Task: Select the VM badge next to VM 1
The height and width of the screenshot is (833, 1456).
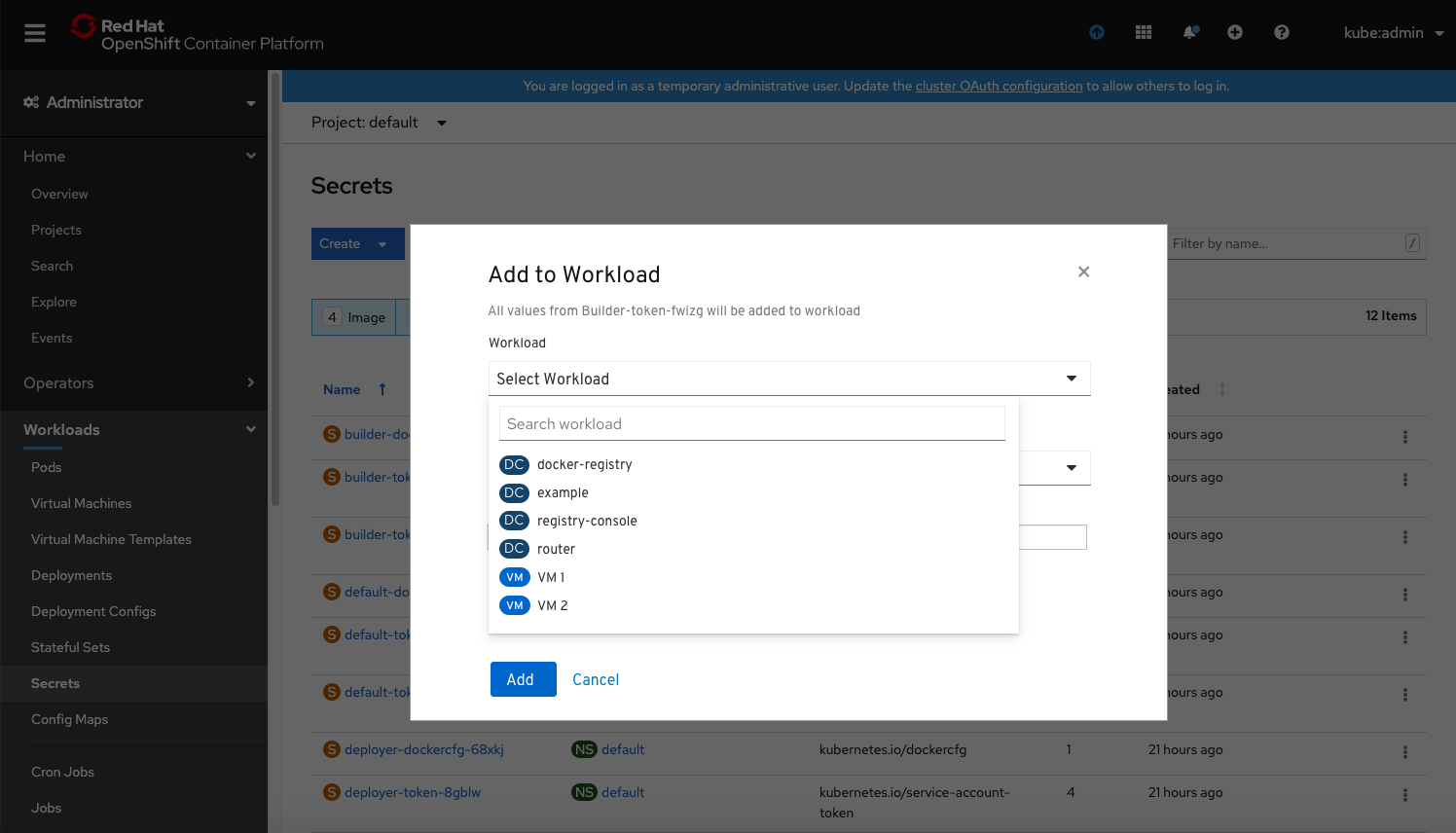Action: click(514, 577)
